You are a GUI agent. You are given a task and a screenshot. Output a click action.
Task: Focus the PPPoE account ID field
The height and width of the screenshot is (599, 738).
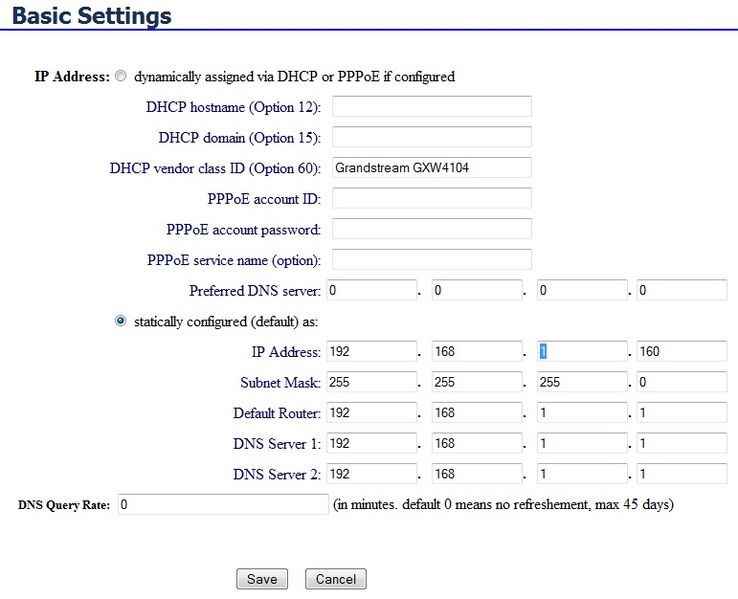click(431, 198)
